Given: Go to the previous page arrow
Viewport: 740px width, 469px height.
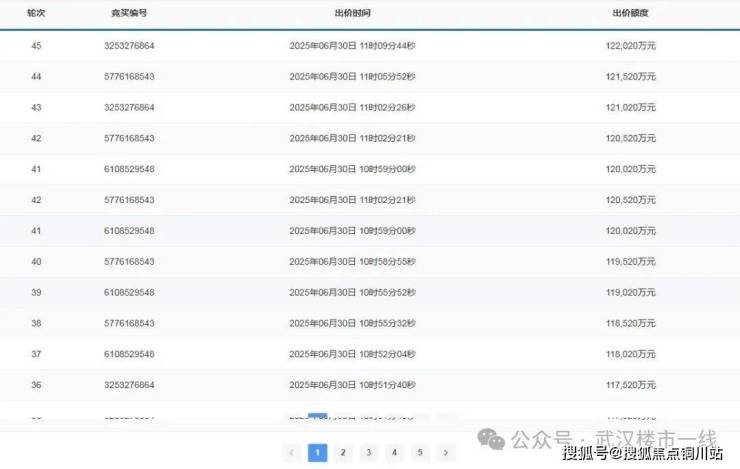Looking at the screenshot, I should [292, 453].
